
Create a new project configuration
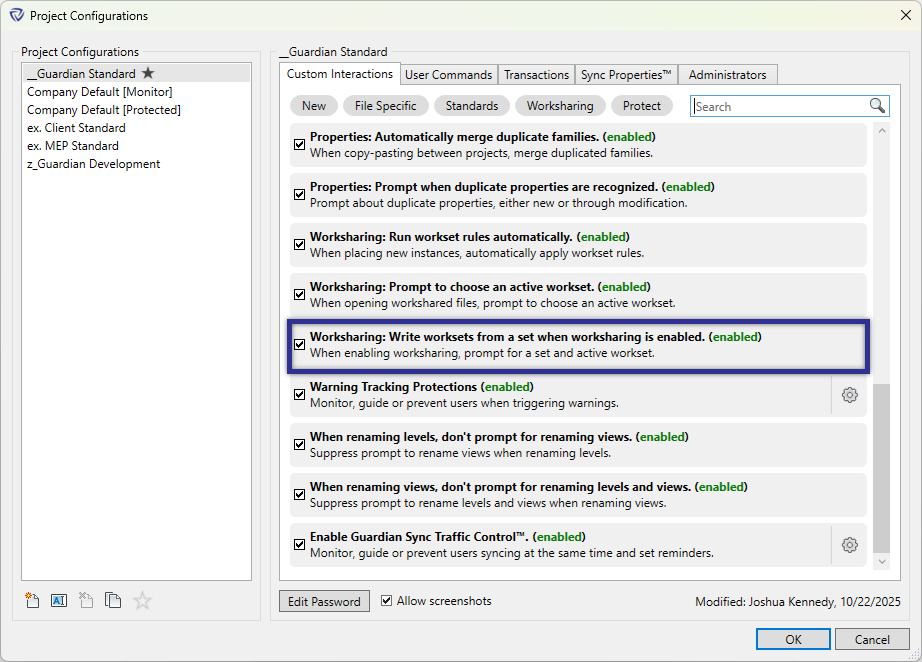32,600
